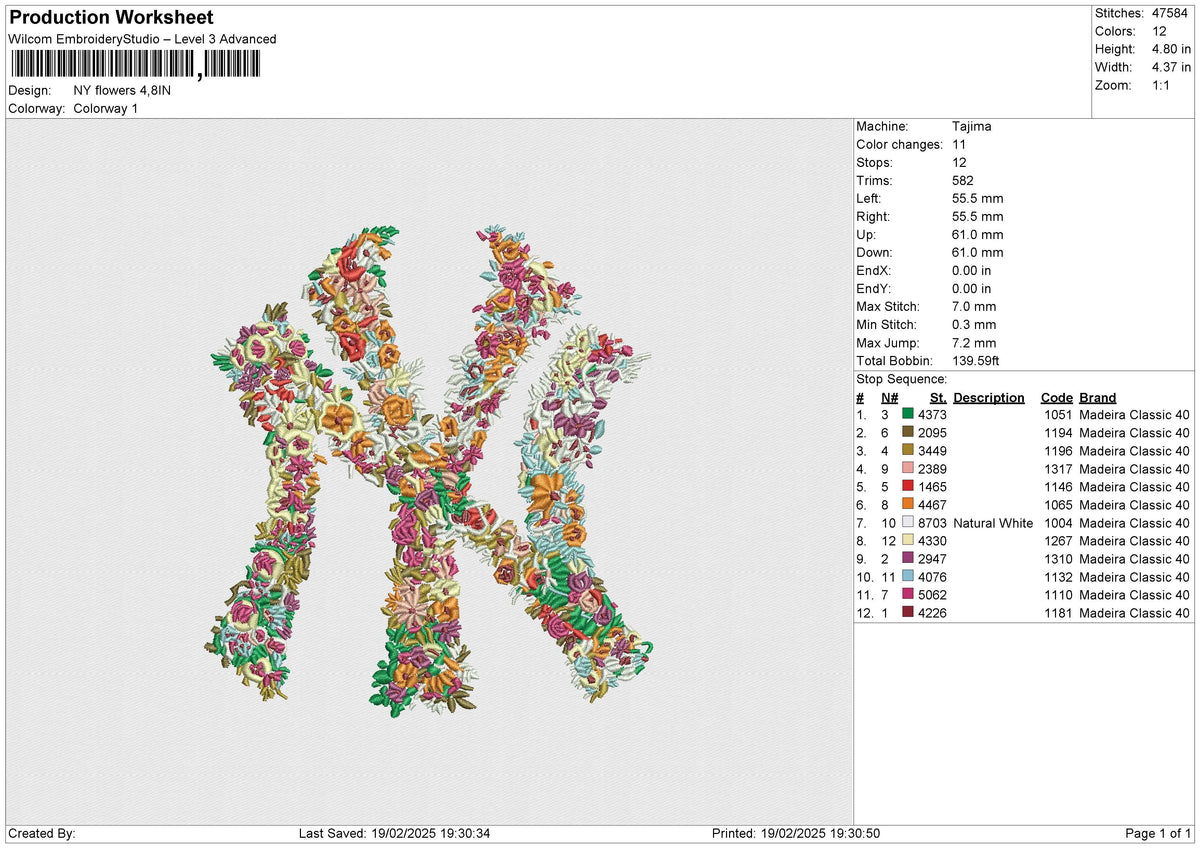The height and width of the screenshot is (848, 1200).
Task: Select the stitch count '4226' in last row
Action: point(932,612)
